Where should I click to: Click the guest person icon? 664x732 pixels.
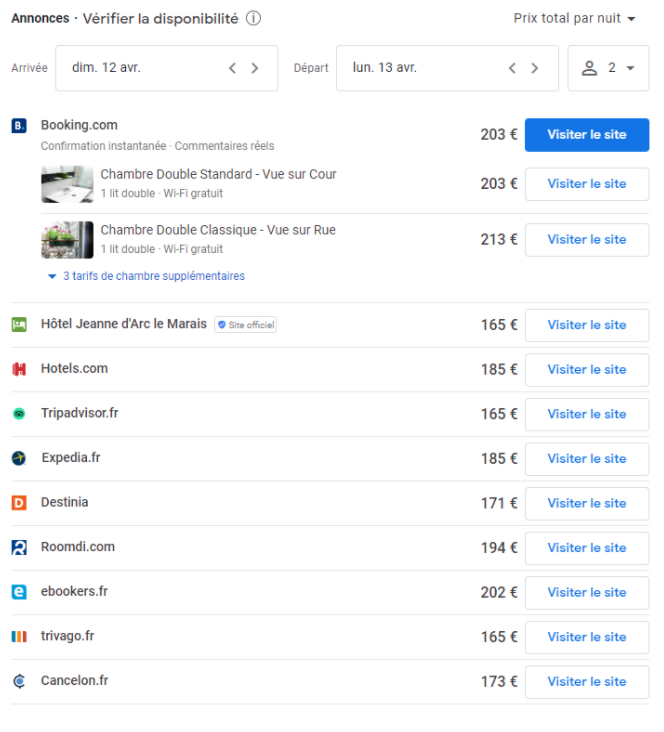click(x=589, y=68)
